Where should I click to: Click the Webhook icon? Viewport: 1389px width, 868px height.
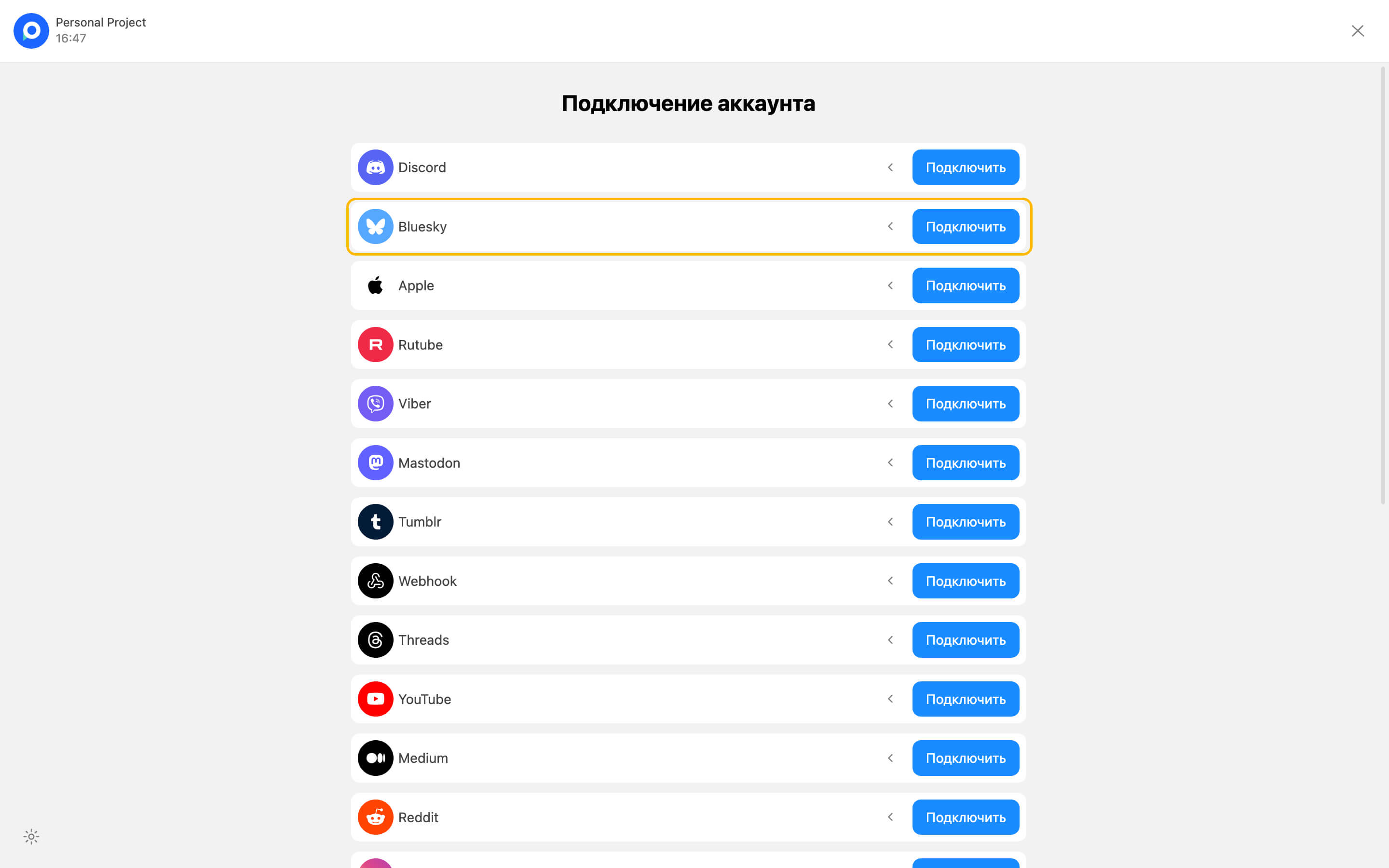(x=375, y=581)
